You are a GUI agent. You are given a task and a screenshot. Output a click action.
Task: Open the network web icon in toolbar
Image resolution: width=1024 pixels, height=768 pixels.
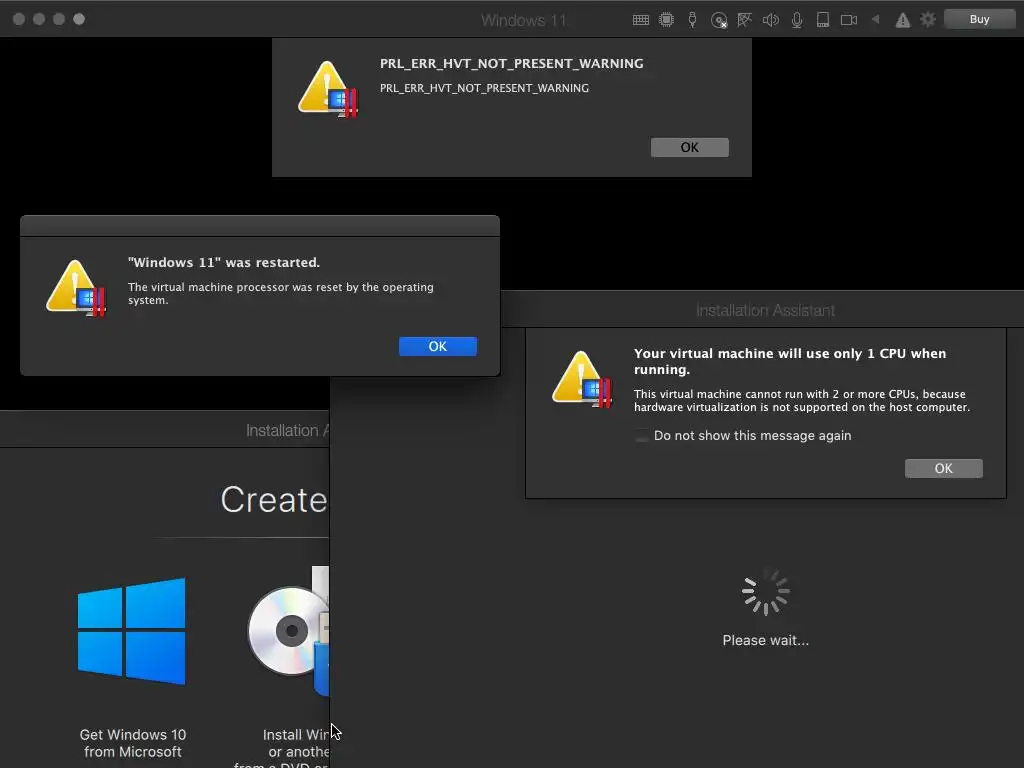tap(744, 20)
